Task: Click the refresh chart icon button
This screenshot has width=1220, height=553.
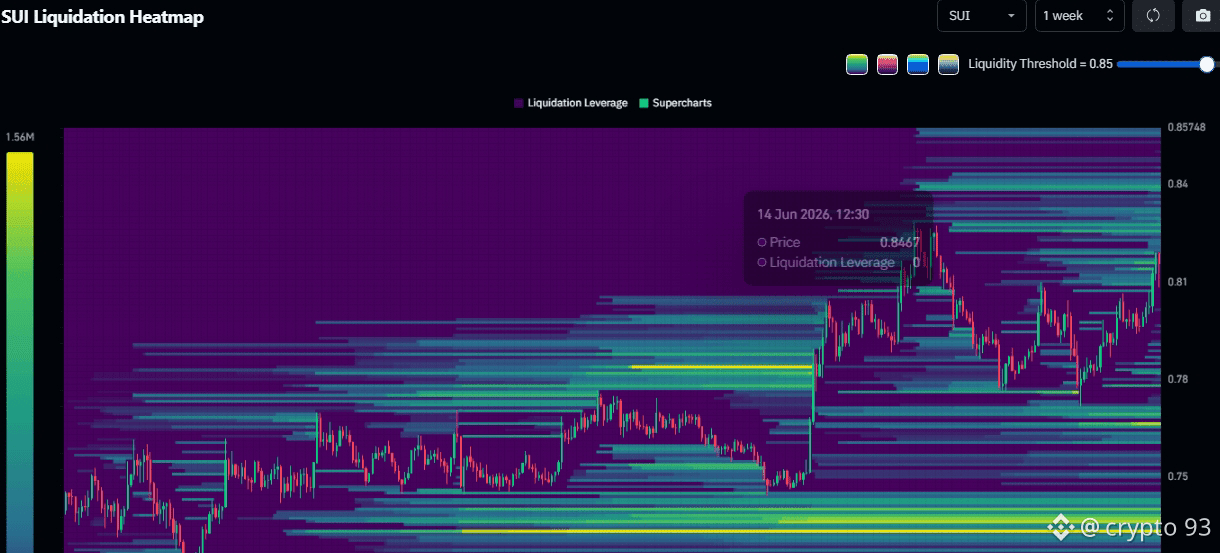Action: click(x=1153, y=16)
